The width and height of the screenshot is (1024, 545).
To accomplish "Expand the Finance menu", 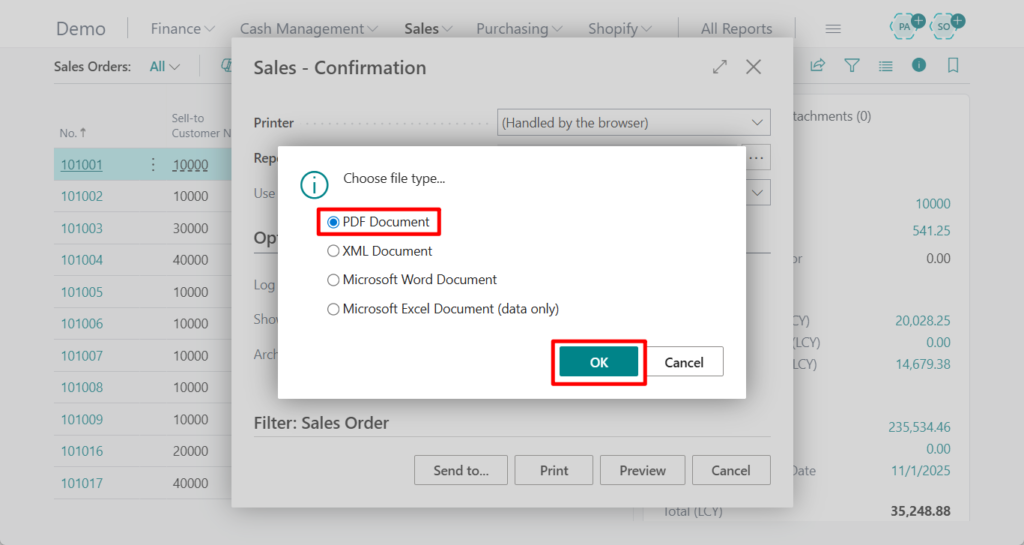I will click(182, 29).
